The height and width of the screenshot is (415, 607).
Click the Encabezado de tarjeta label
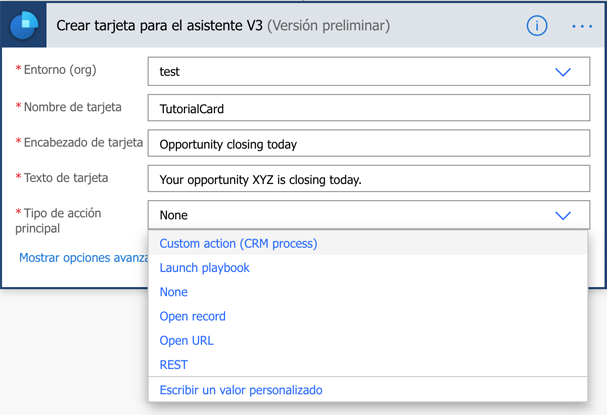click(83, 142)
